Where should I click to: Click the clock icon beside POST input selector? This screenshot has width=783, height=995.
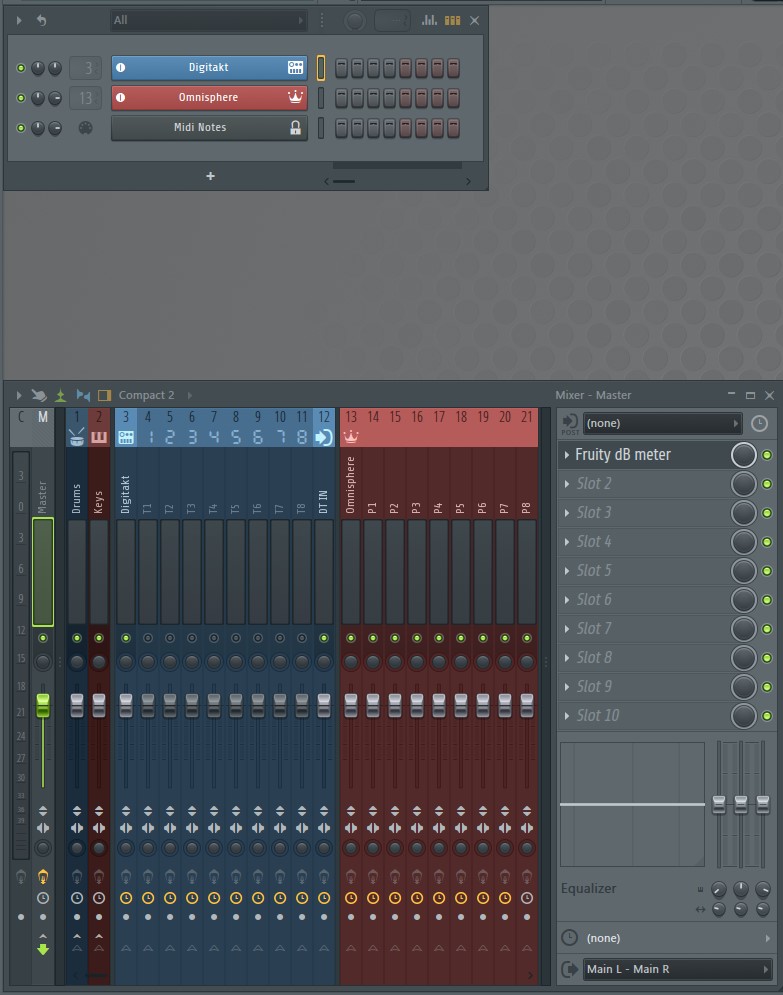point(759,424)
